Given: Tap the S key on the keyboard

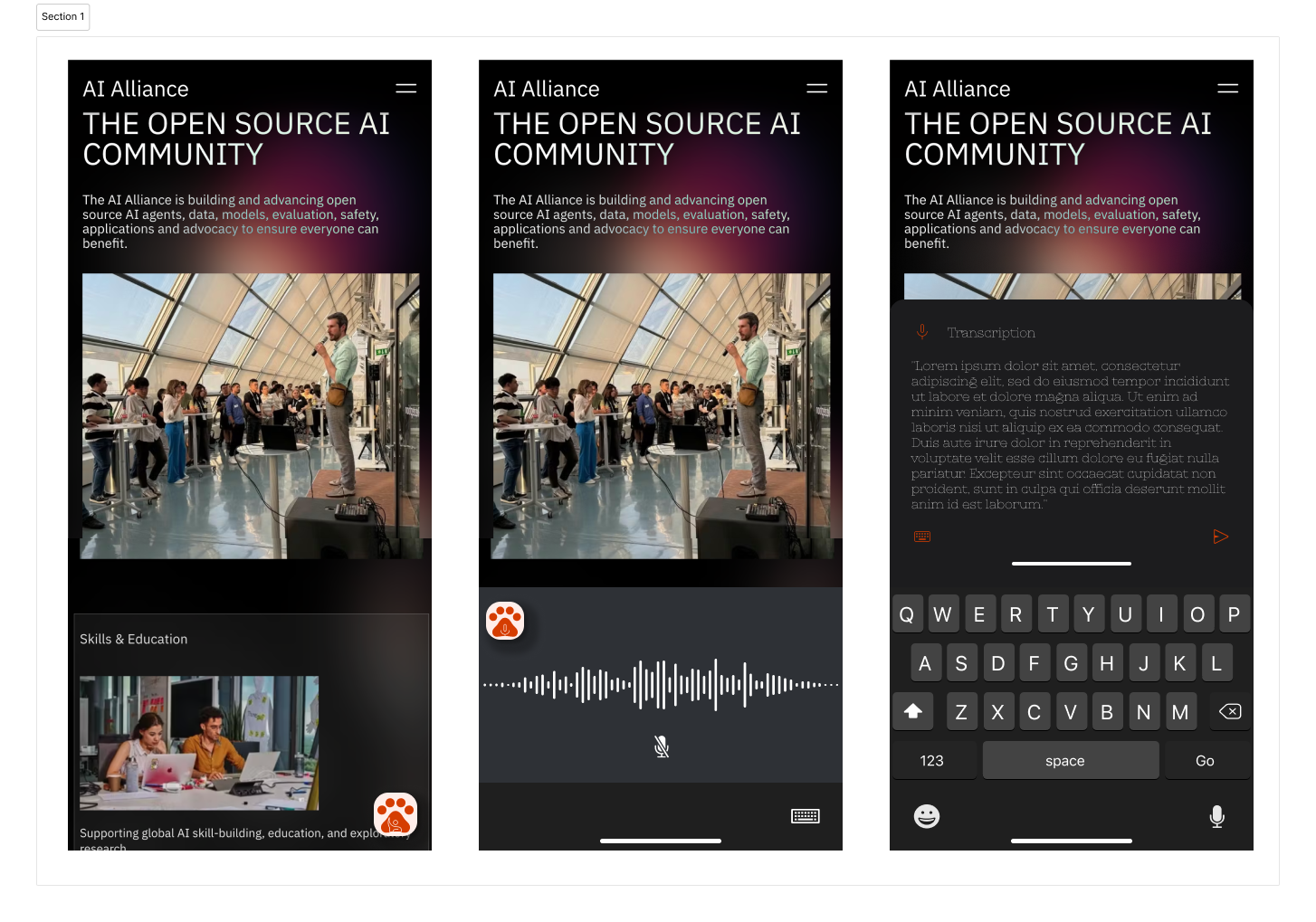Looking at the screenshot, I should click(x=961, y=663).
